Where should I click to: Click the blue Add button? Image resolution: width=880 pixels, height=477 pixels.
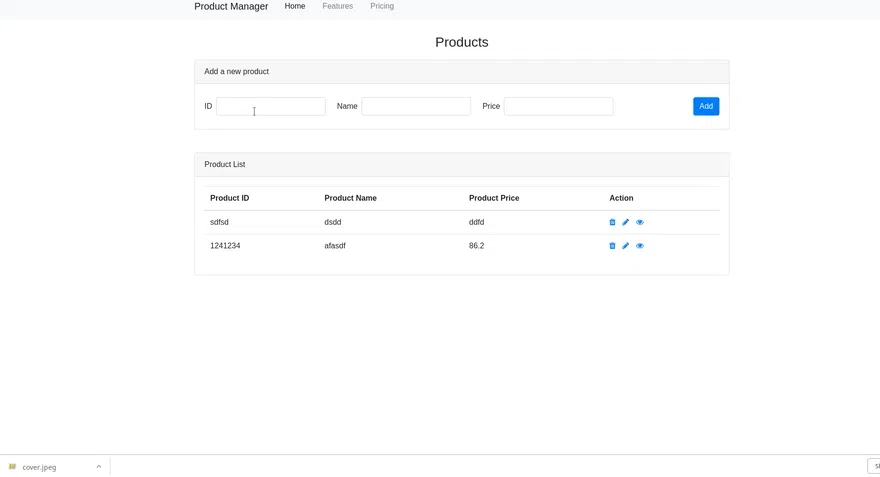tap(706, 106)
